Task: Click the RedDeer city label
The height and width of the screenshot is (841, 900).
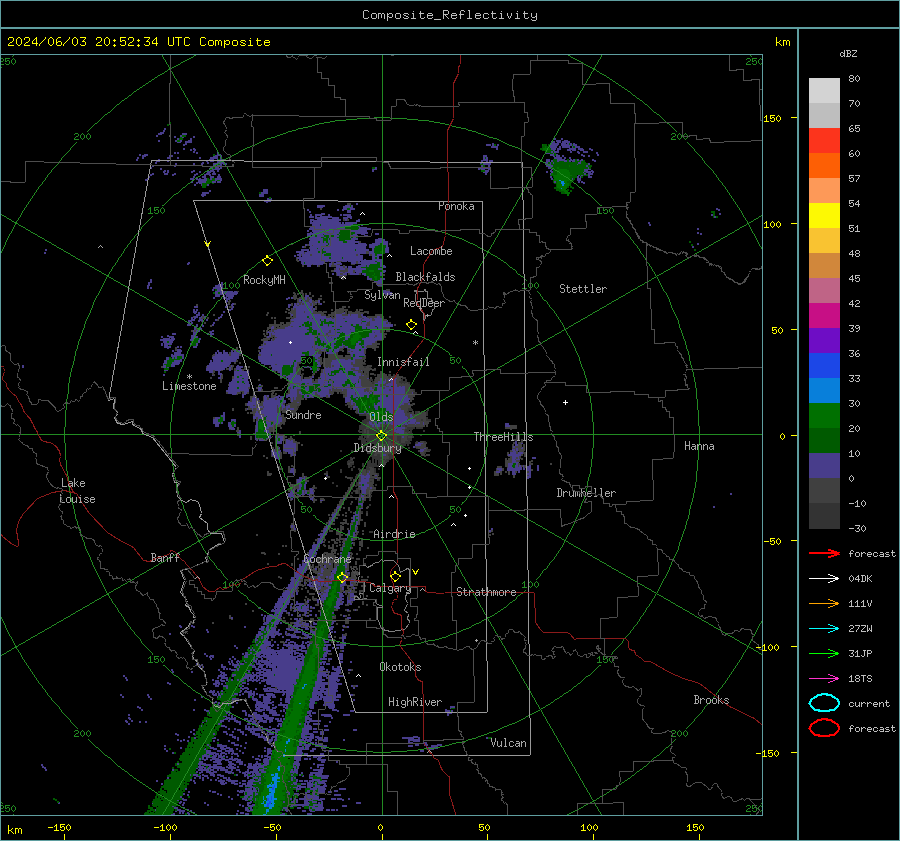Action: pos(424,303)
